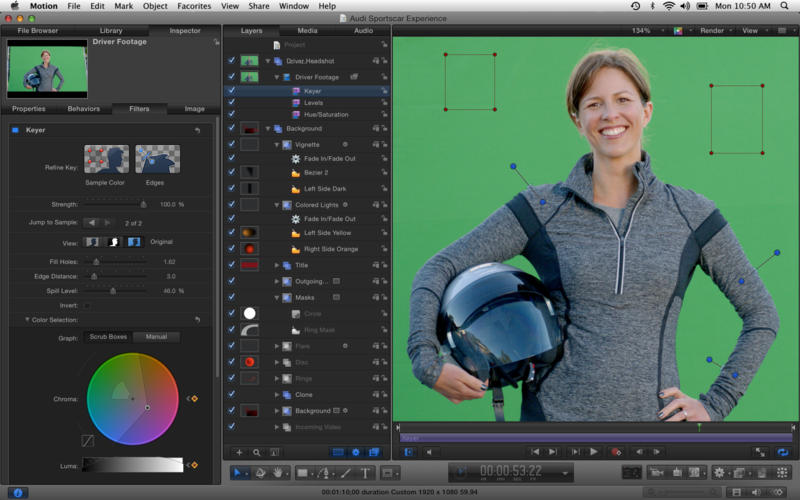Screen dimensions: 800x500
Task: Choose the Select/Transform arrow tool
Action: 238,473
